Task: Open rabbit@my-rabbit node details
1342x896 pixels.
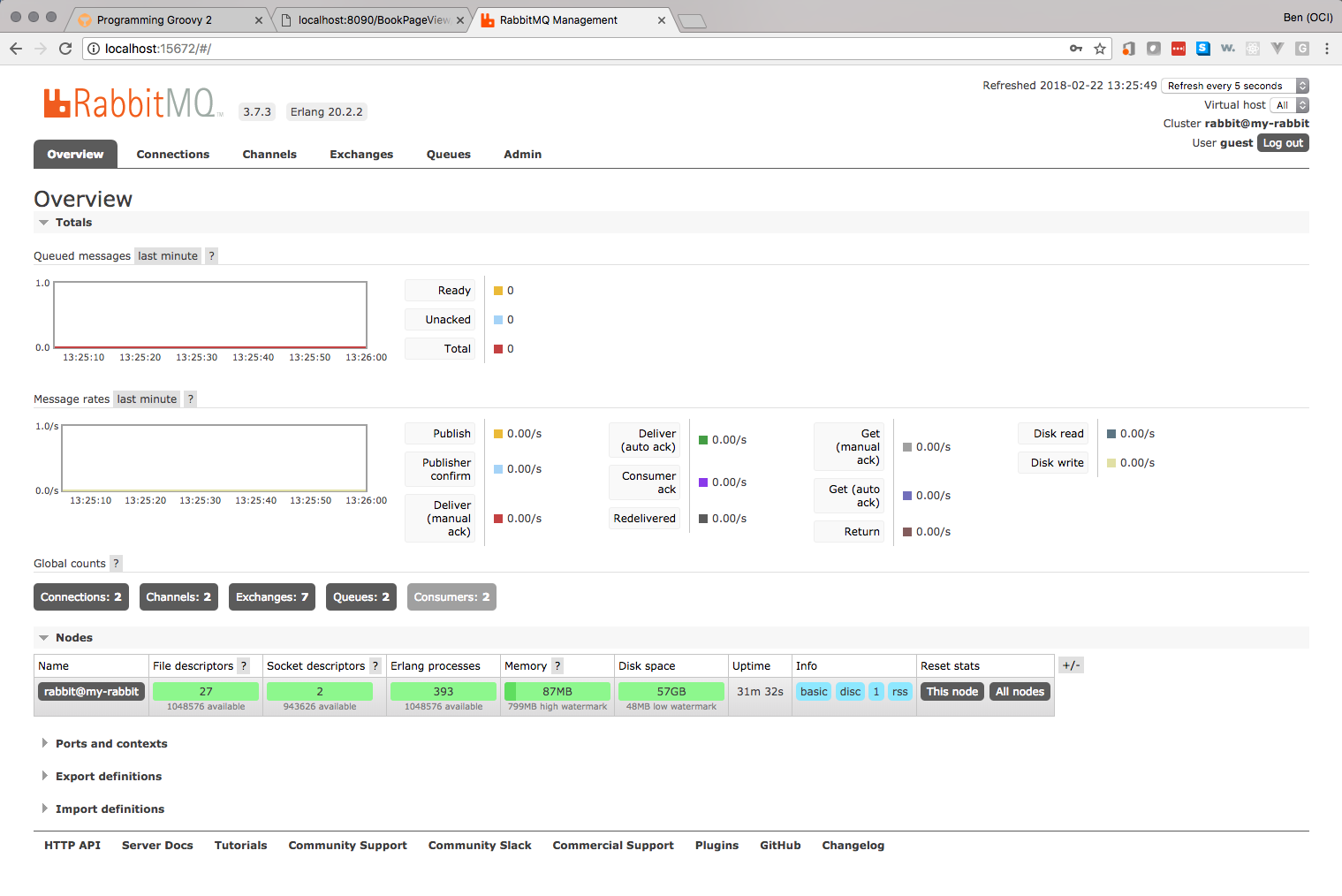Action: tap(91, 692)
